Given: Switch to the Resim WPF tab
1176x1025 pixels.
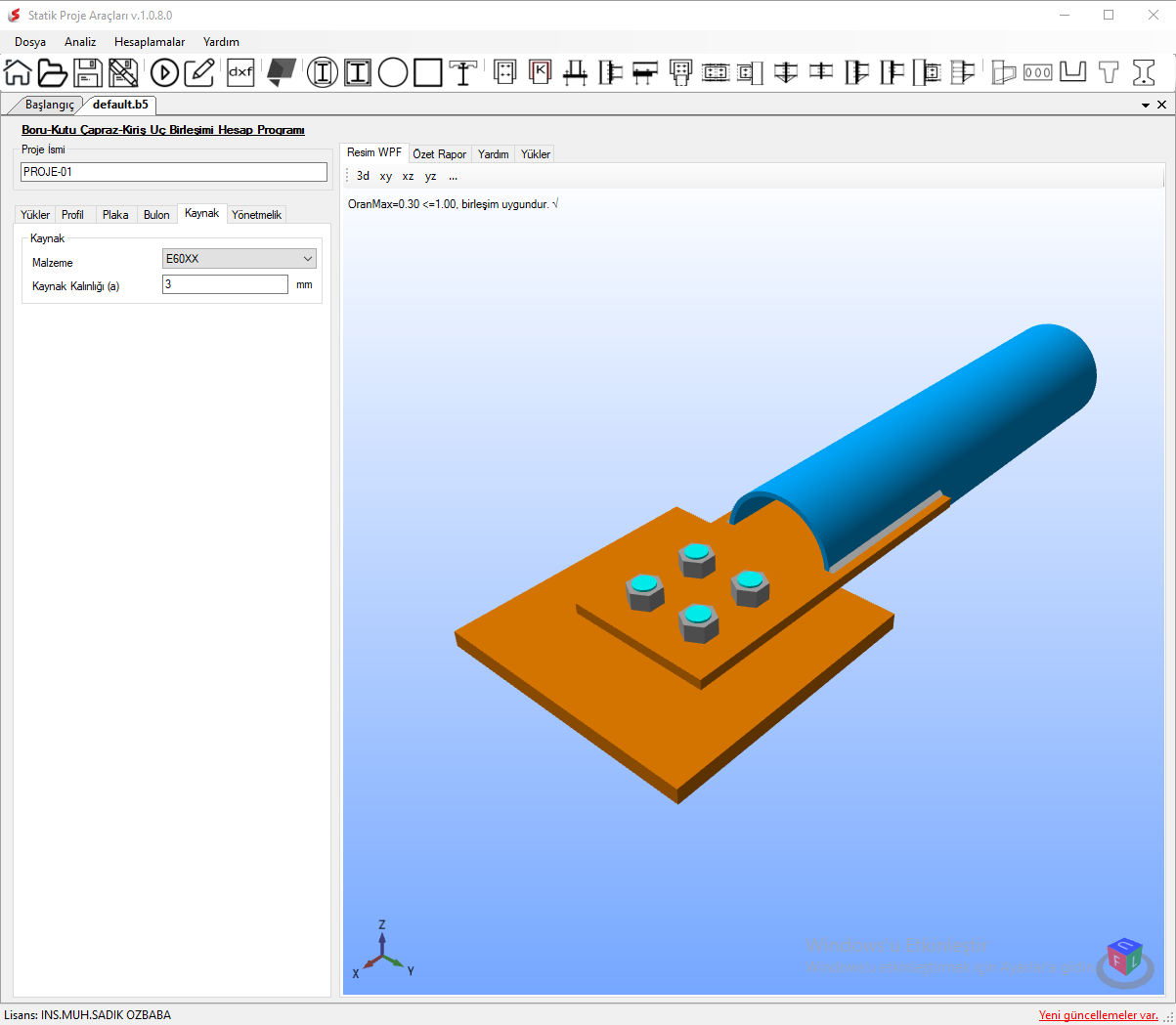Looking at the screenshot, I should (x=374, y=152).
